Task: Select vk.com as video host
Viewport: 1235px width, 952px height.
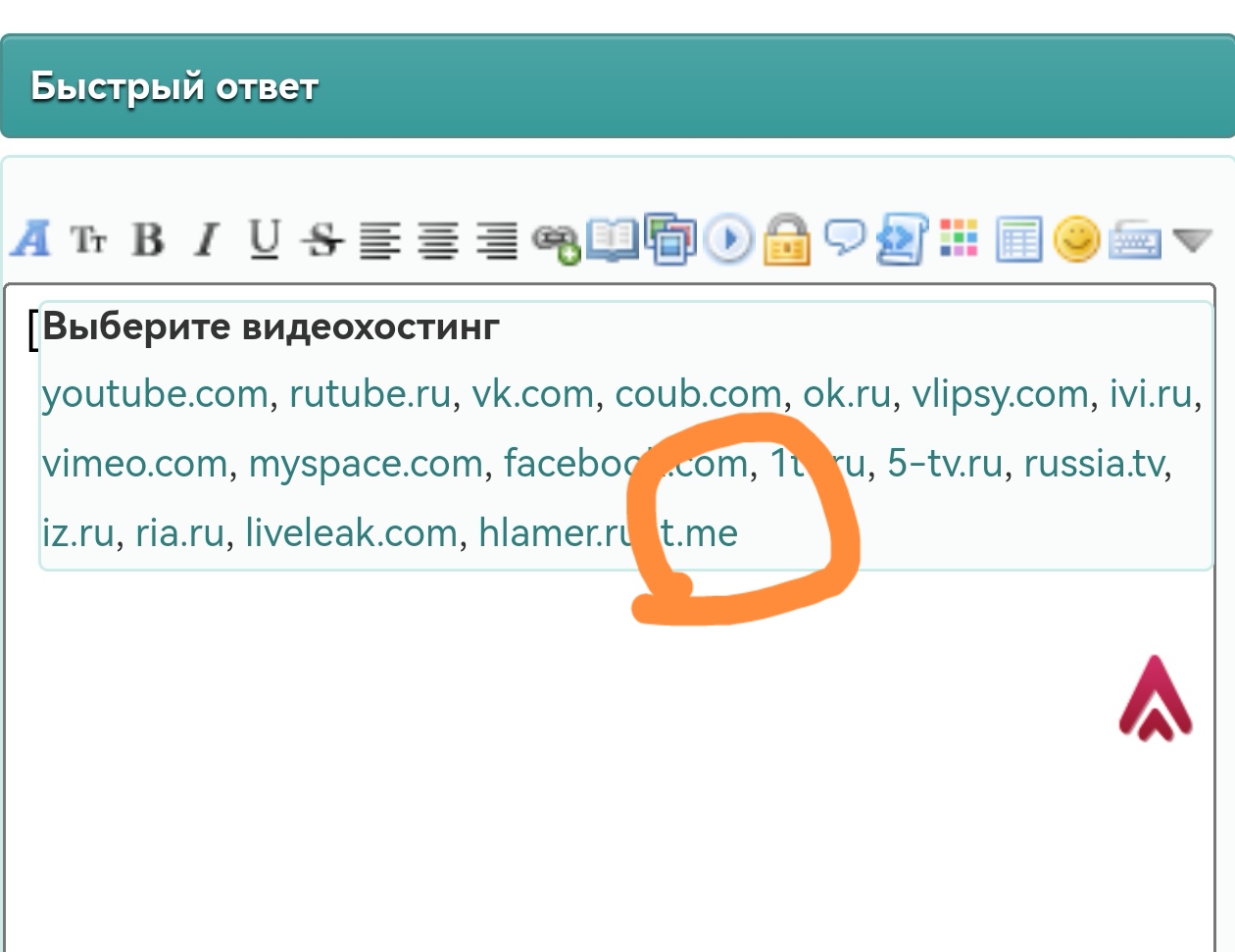Action: coord(533,394)
